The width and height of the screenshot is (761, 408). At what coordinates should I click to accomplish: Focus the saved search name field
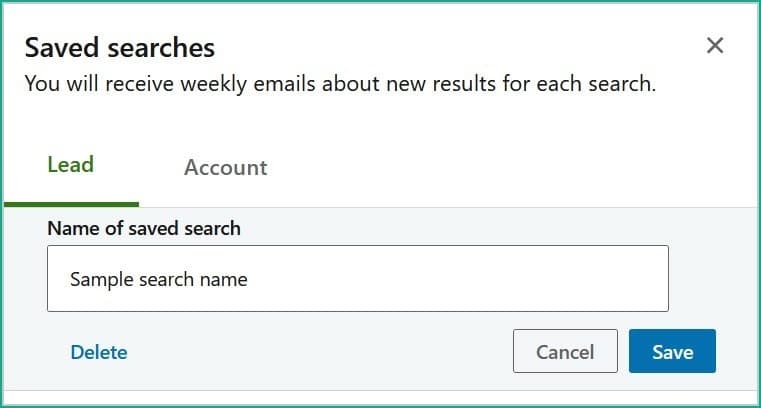click(357, 279)
